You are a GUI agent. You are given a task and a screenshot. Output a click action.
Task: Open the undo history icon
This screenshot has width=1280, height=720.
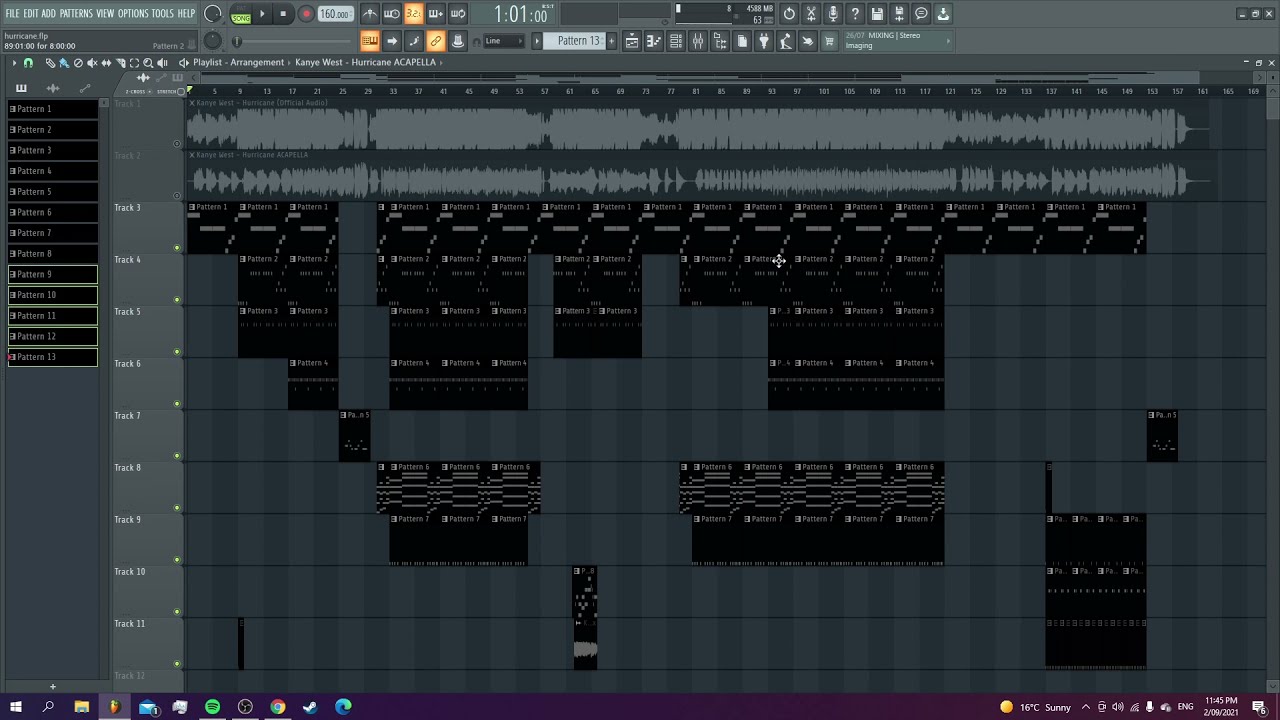click(x=789, y=14)
